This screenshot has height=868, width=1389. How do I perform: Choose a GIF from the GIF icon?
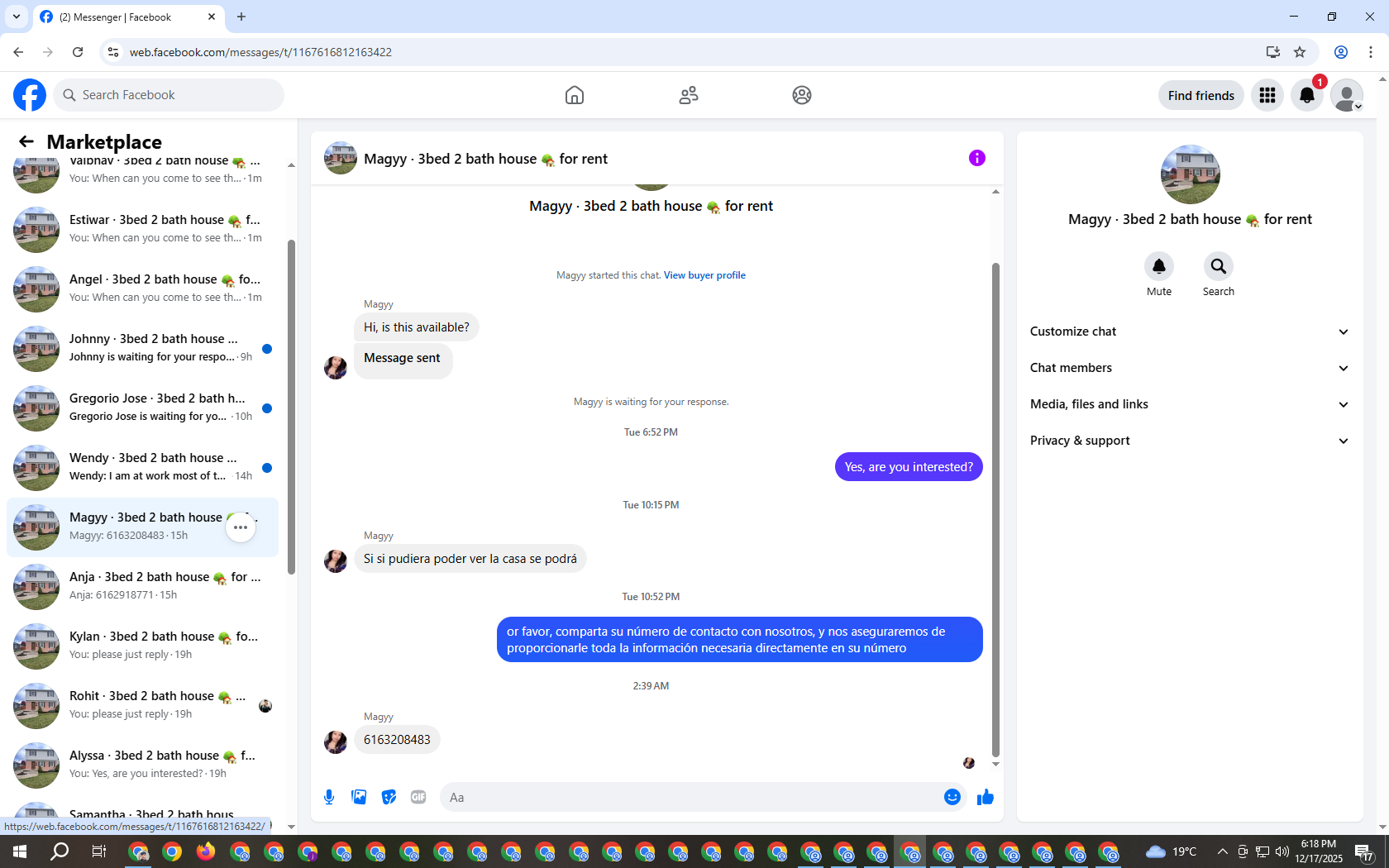click(x=418, y=797)
